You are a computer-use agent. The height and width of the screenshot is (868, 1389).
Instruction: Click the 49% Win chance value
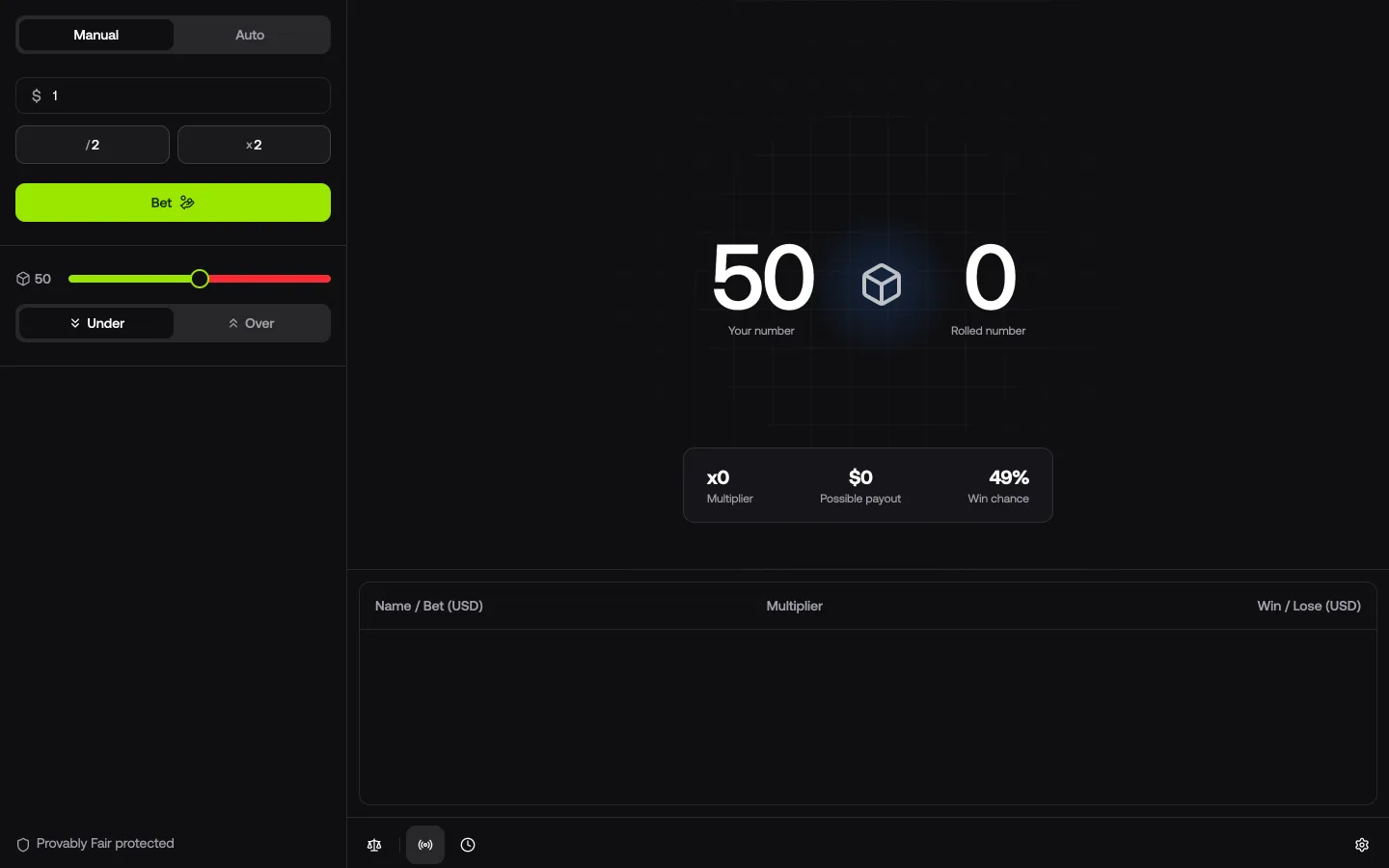(1009, 477)
